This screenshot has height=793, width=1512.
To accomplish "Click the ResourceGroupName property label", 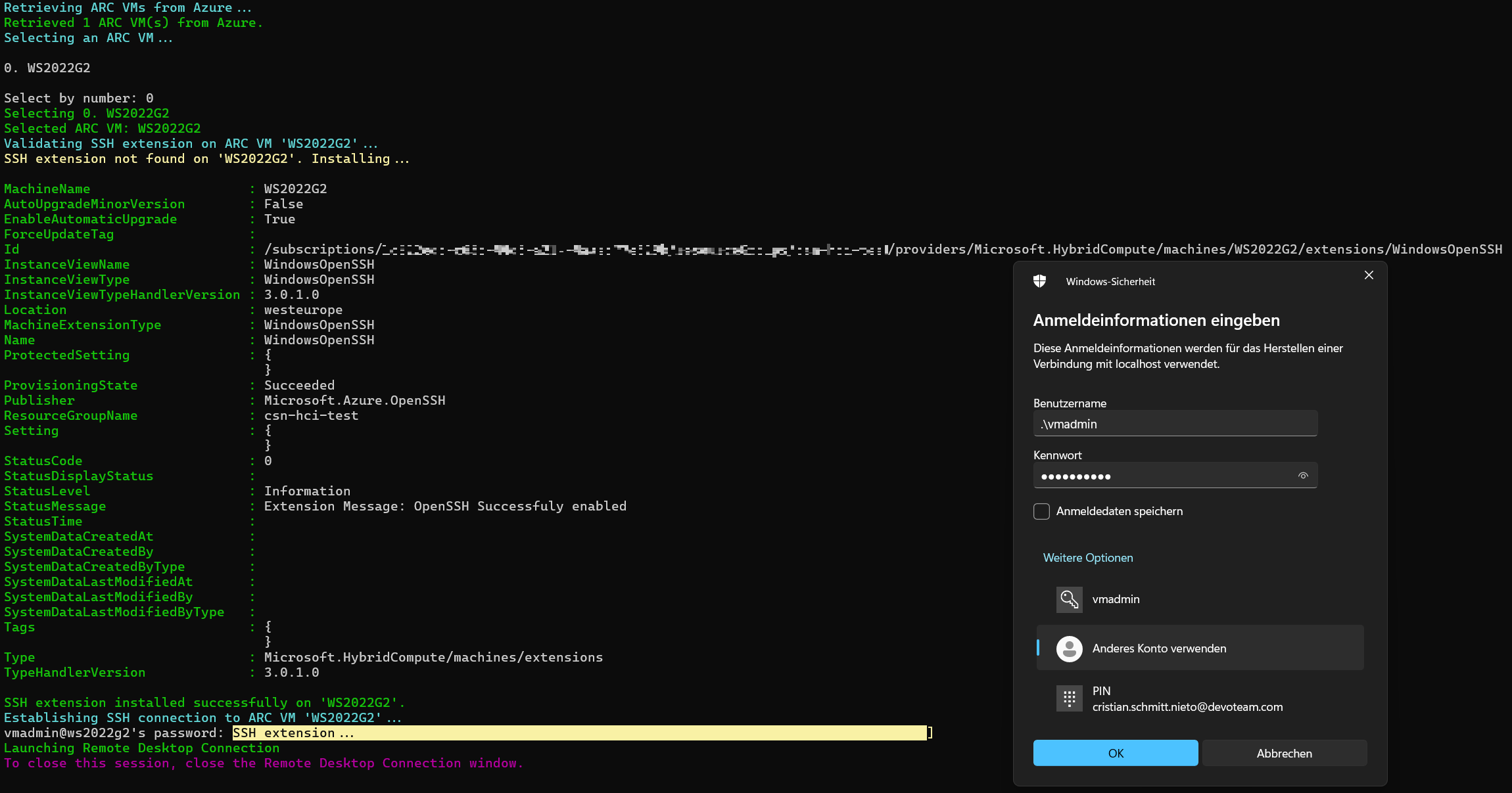I will point(70,415).
